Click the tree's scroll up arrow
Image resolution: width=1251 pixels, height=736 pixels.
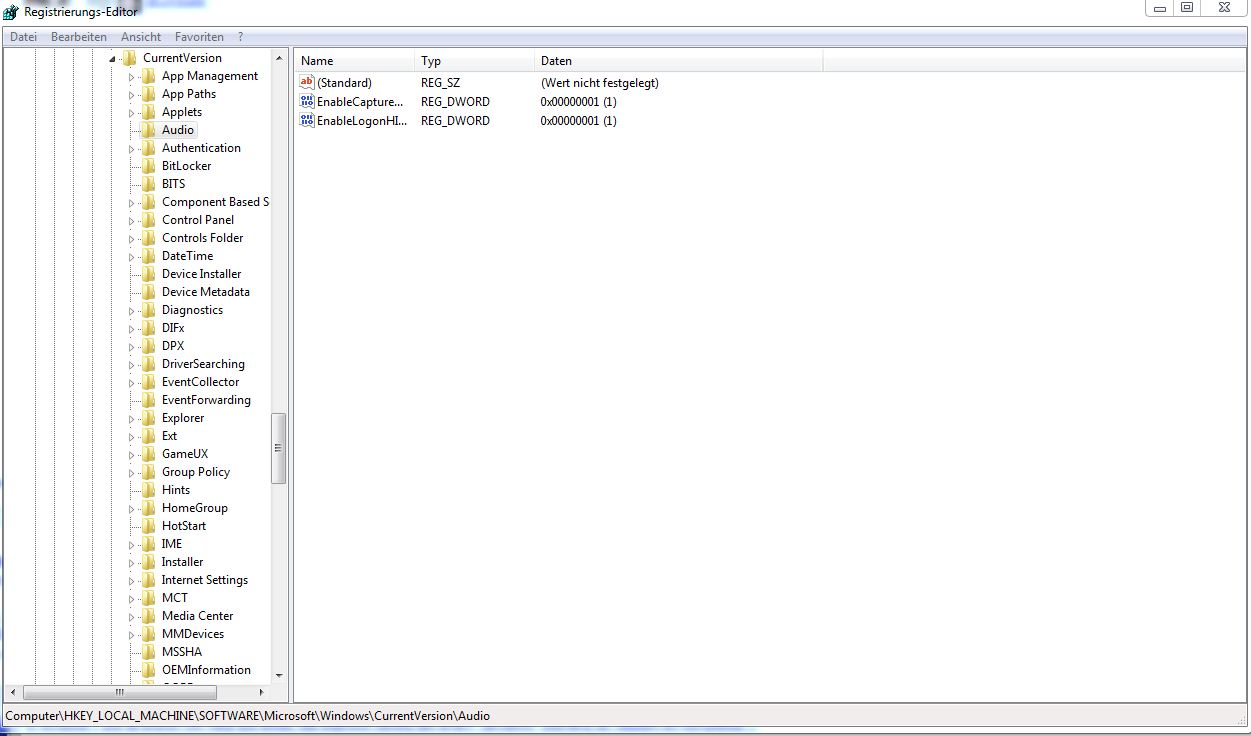(279, 57)
